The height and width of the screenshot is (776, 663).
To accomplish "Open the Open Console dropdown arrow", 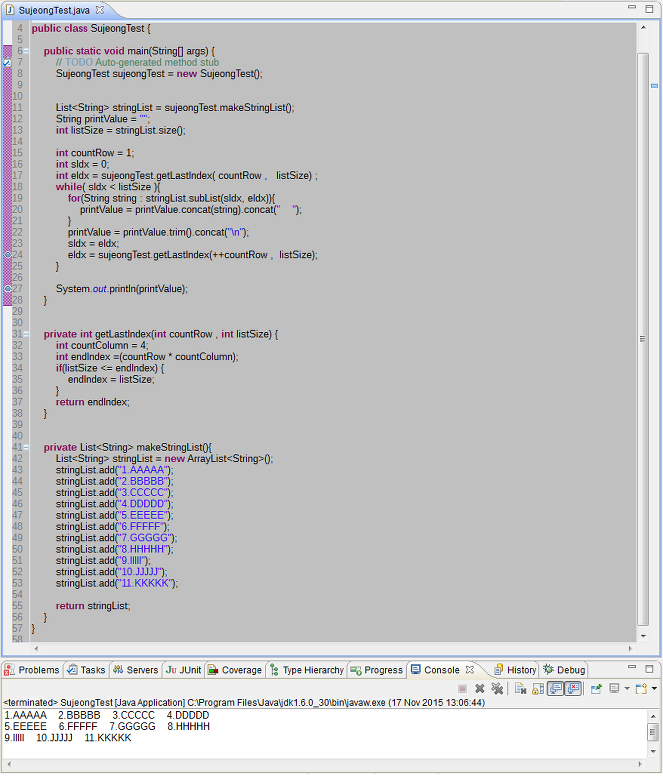I will (654, 688).
